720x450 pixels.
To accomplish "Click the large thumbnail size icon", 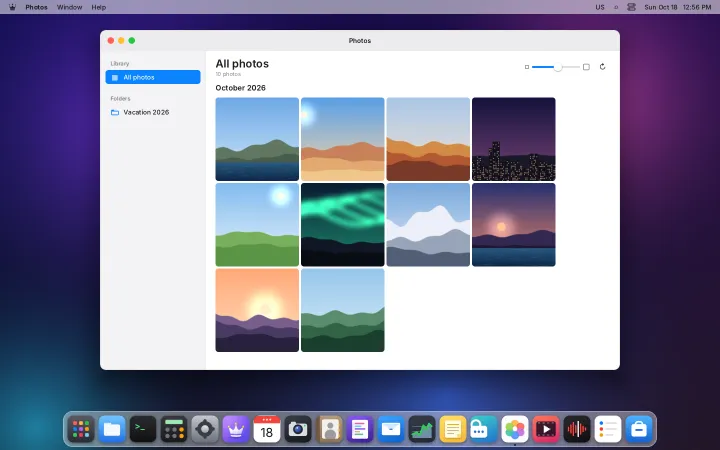I will tap(586, 67).
